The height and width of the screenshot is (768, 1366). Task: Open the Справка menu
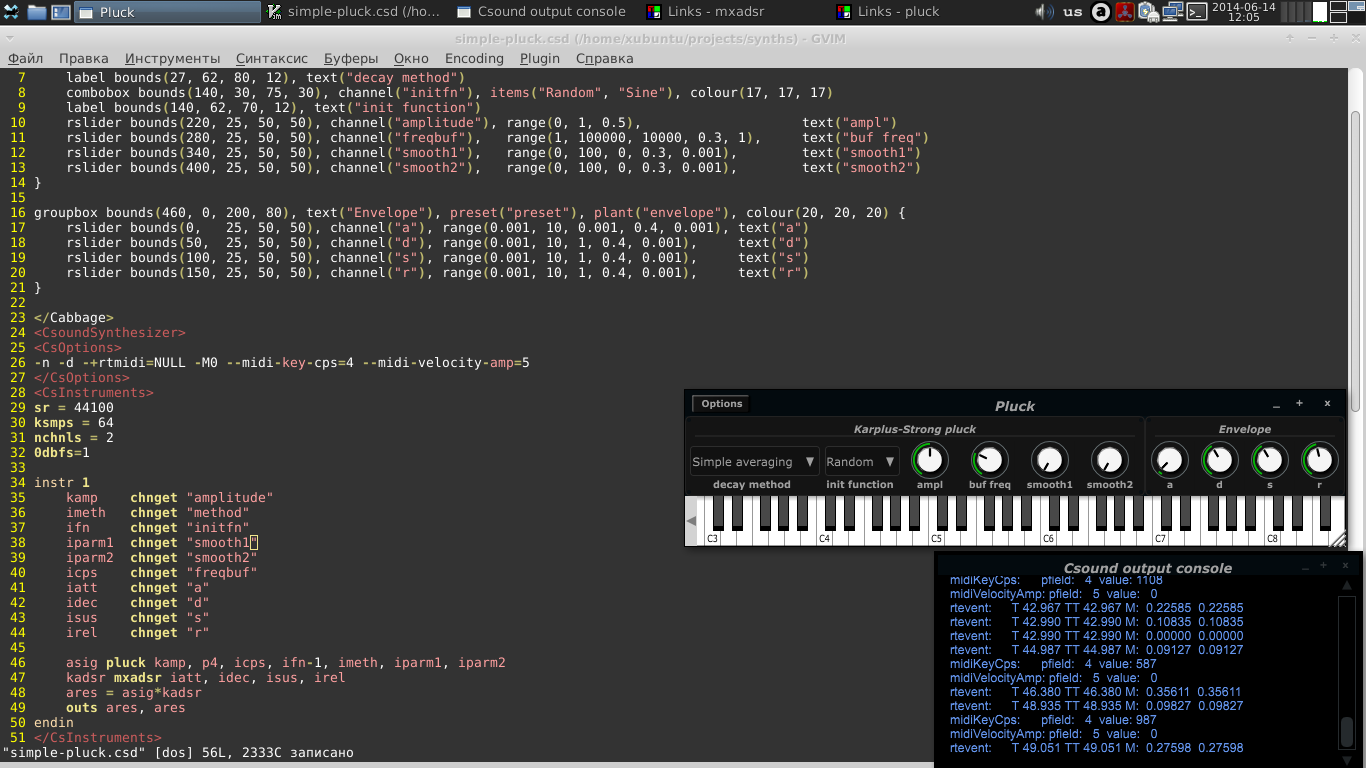point(605,58)
